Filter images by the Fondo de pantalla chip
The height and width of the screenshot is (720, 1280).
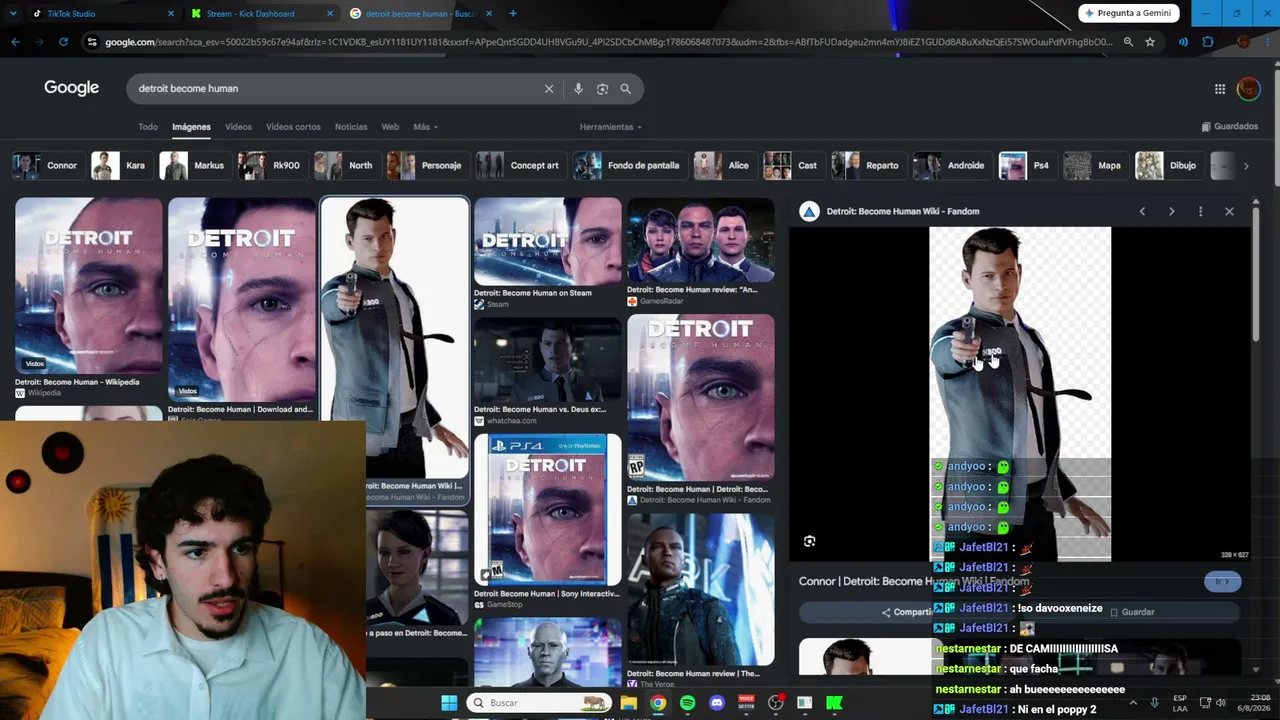click(x=629, y=166)
